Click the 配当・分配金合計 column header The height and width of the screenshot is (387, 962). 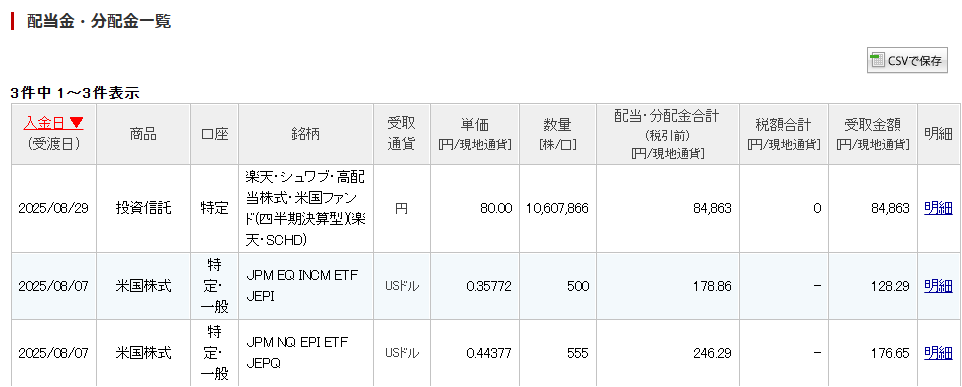click(668, 134)
